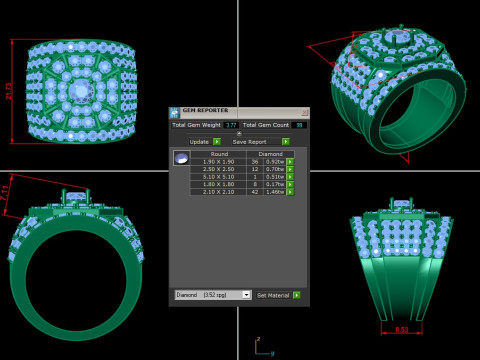Close the Gem Reporter window

tap(304, 112)
